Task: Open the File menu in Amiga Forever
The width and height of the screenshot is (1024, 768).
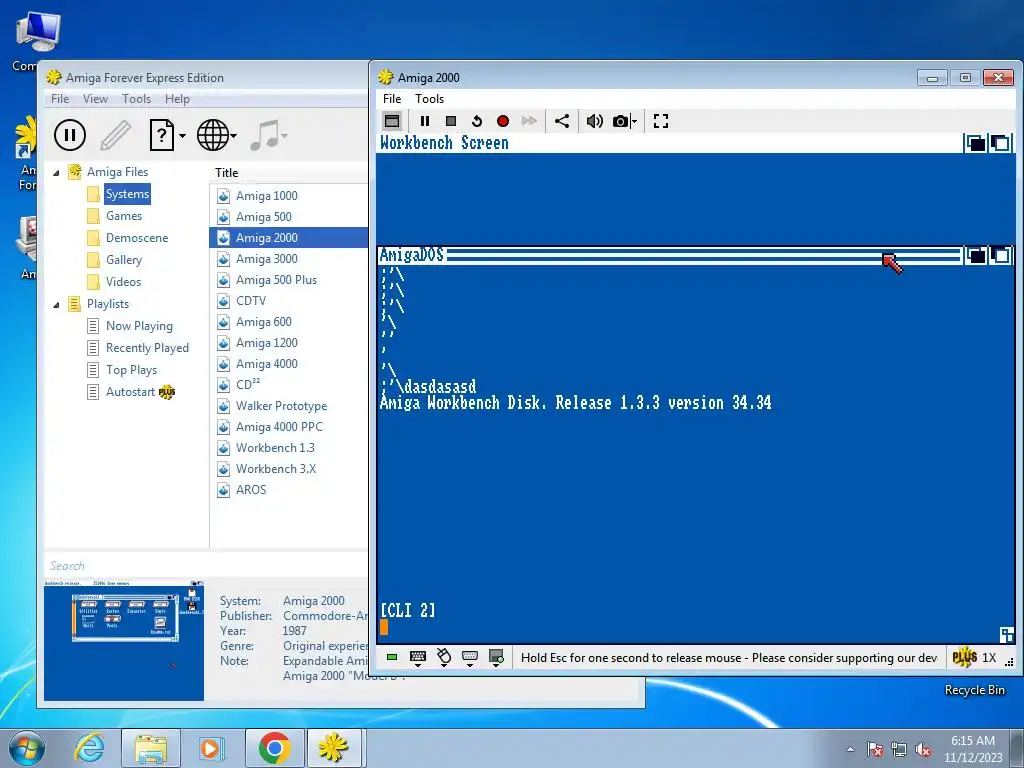Action: tap(59, 99)
